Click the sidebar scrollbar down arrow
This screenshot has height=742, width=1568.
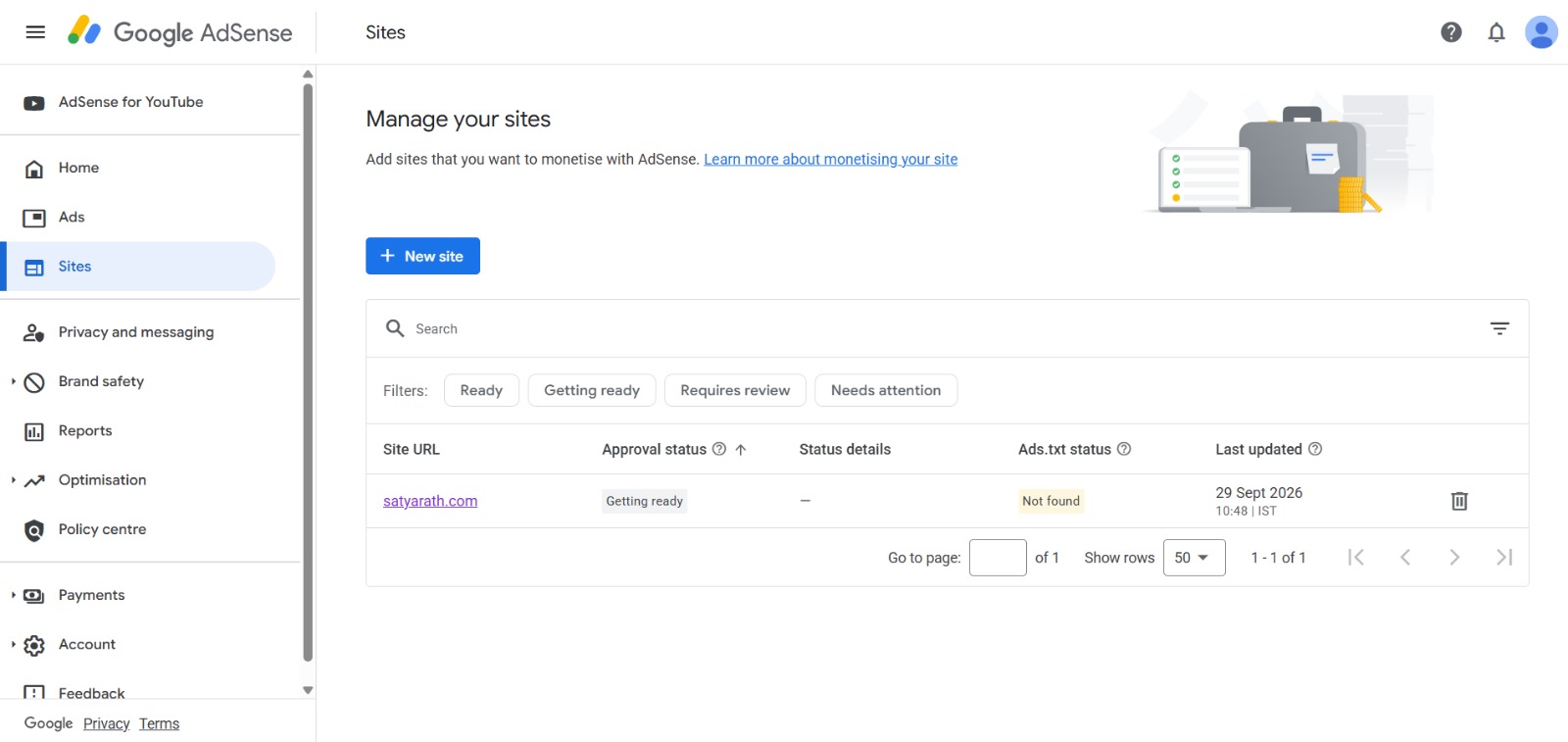point(308,690)
